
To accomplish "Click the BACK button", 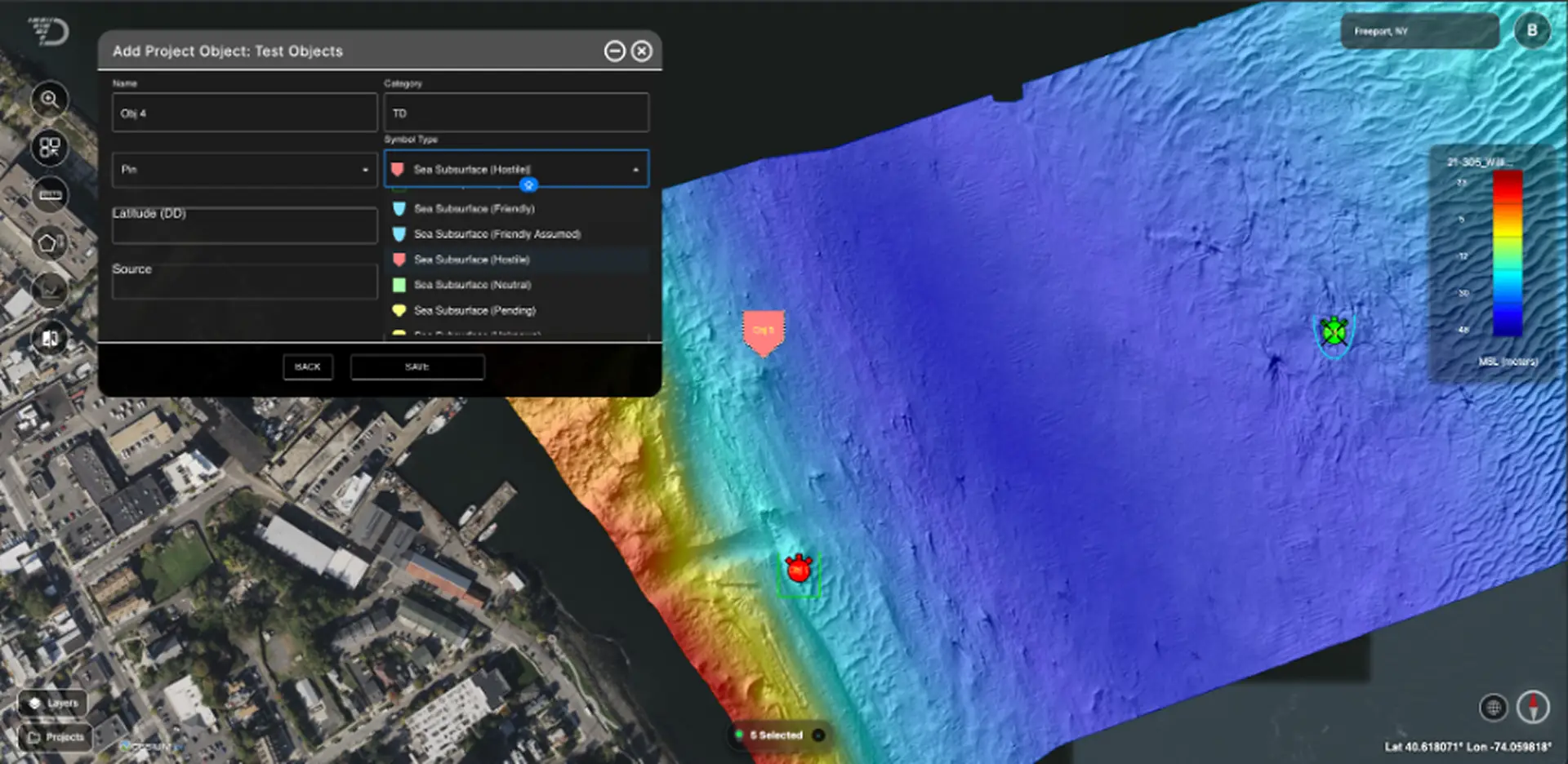I will [308, 367].
